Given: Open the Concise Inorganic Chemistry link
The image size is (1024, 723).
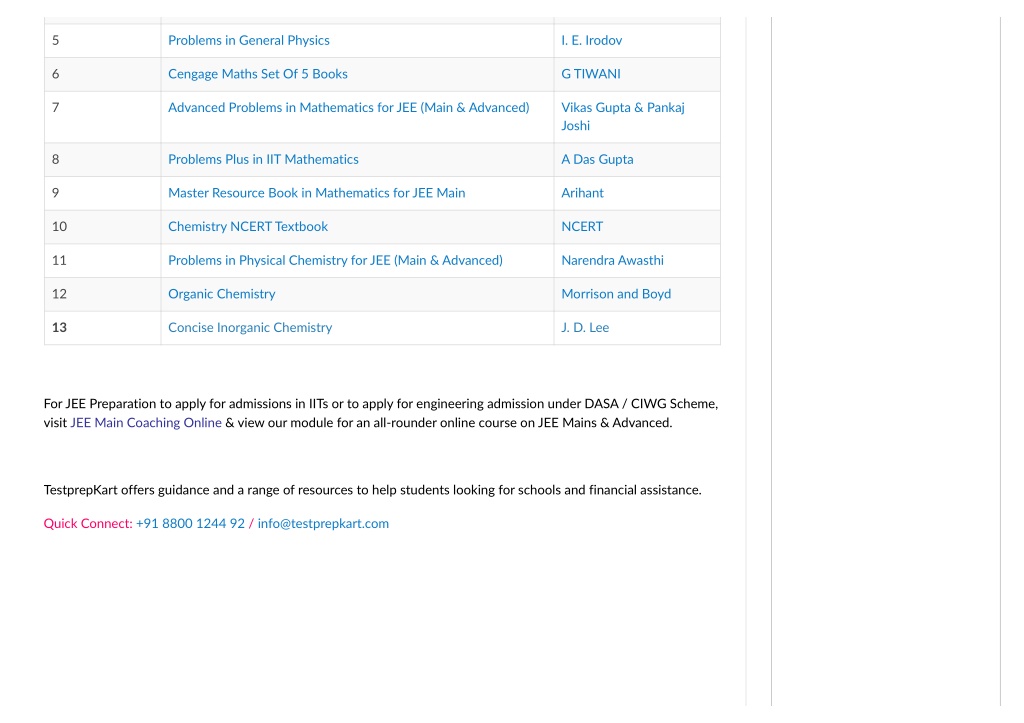Looking at the screenshot, I should tap(250, 327).
